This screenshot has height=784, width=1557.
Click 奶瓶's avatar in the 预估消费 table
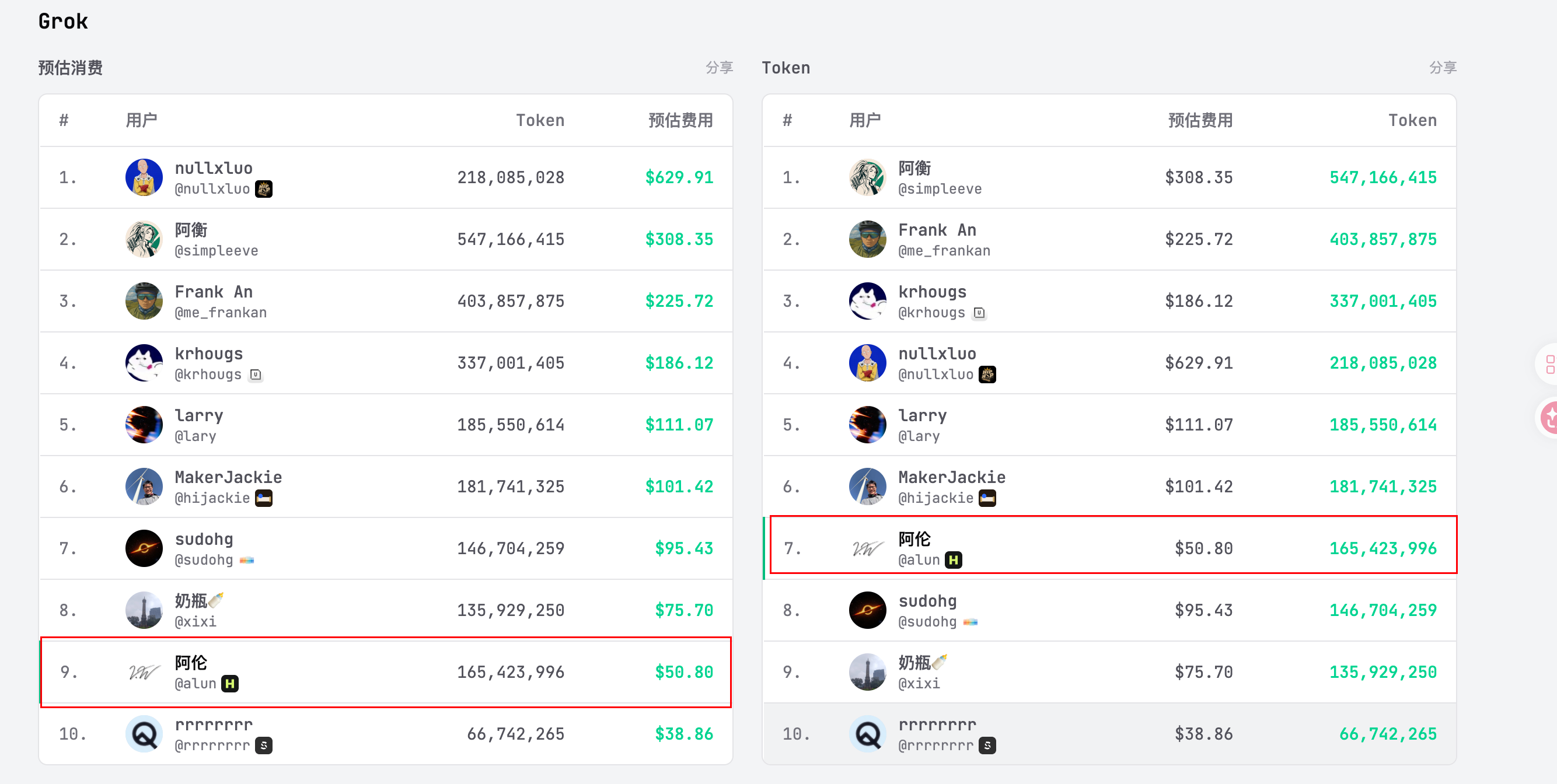pos(144,610)
